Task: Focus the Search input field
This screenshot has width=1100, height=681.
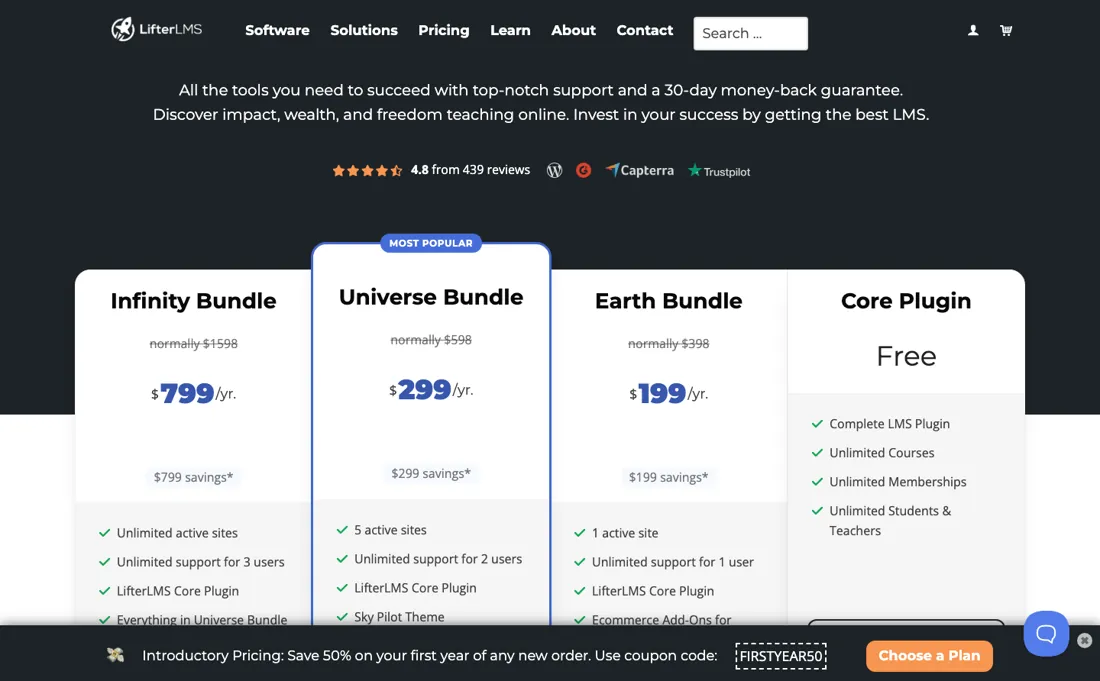Action: click(x=751, y=34)
